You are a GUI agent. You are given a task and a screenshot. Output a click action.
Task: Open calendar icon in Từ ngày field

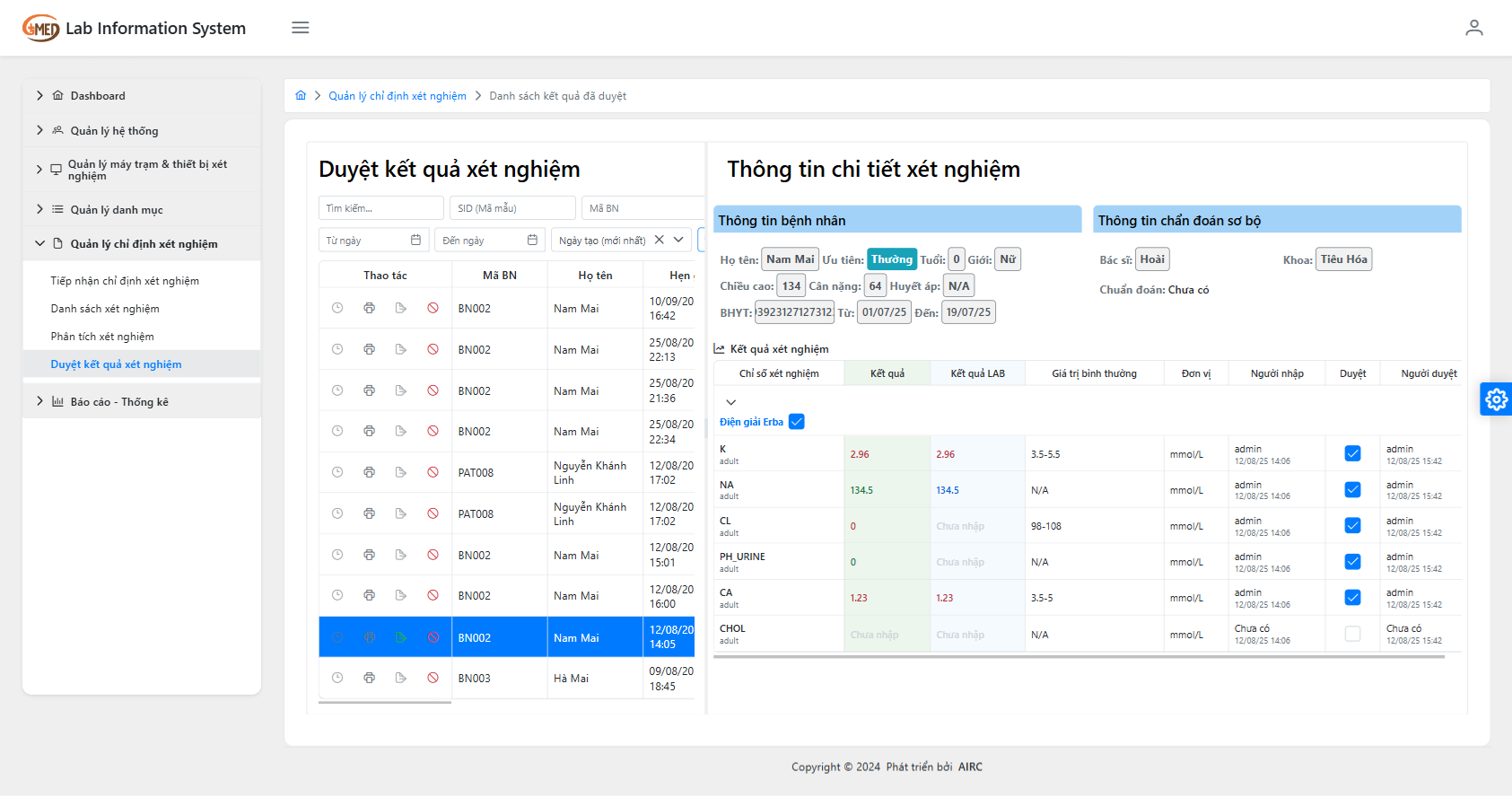point(415,240)
